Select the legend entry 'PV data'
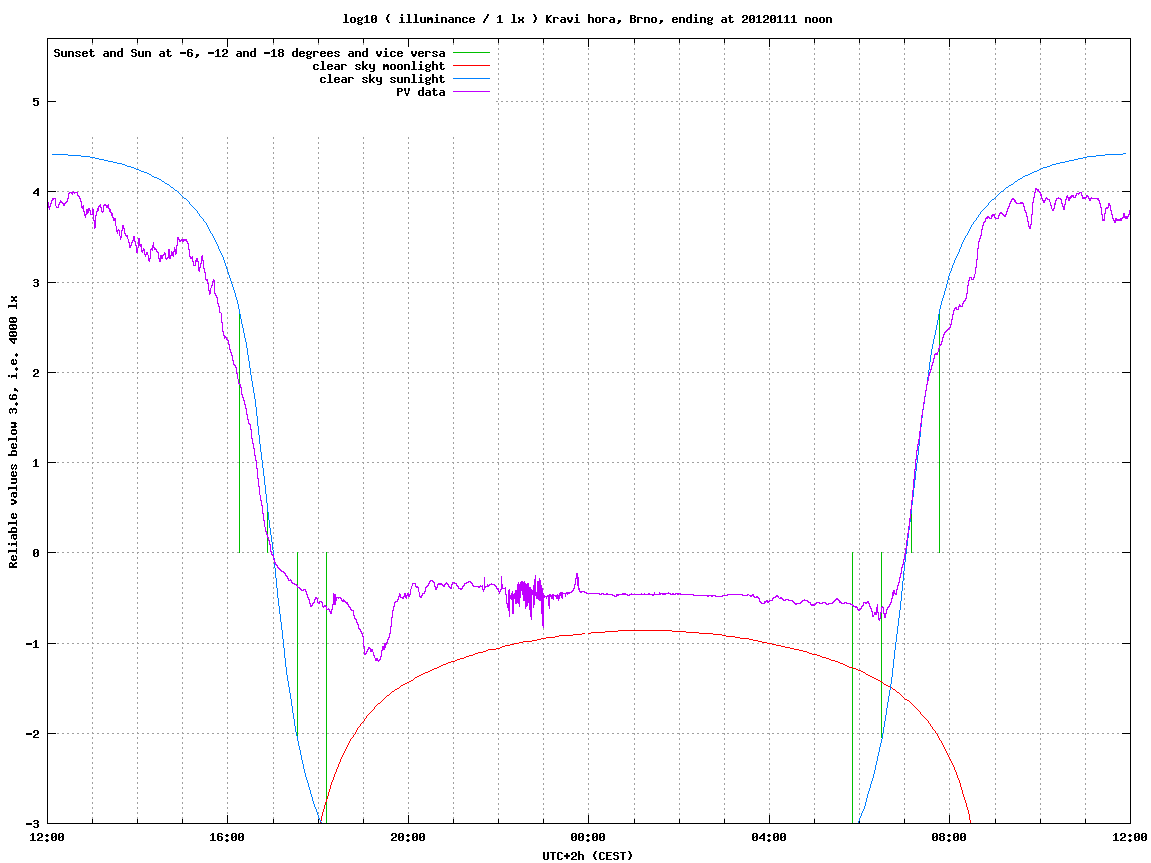This screenshot has height=863, width=1151. tap(421, 92)
